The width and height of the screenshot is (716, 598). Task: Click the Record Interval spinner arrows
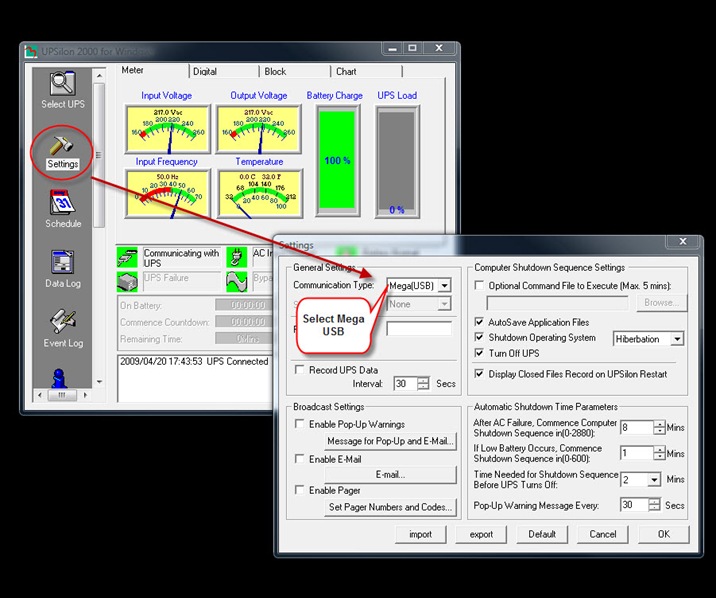[423, 383]
